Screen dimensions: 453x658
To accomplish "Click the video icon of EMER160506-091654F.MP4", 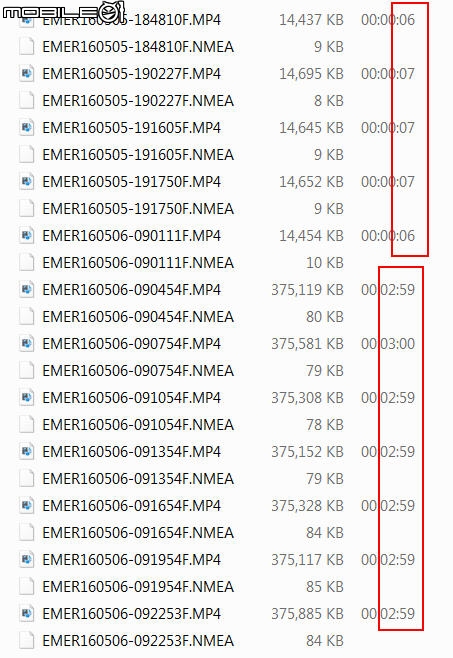I will tap(27, 506).
